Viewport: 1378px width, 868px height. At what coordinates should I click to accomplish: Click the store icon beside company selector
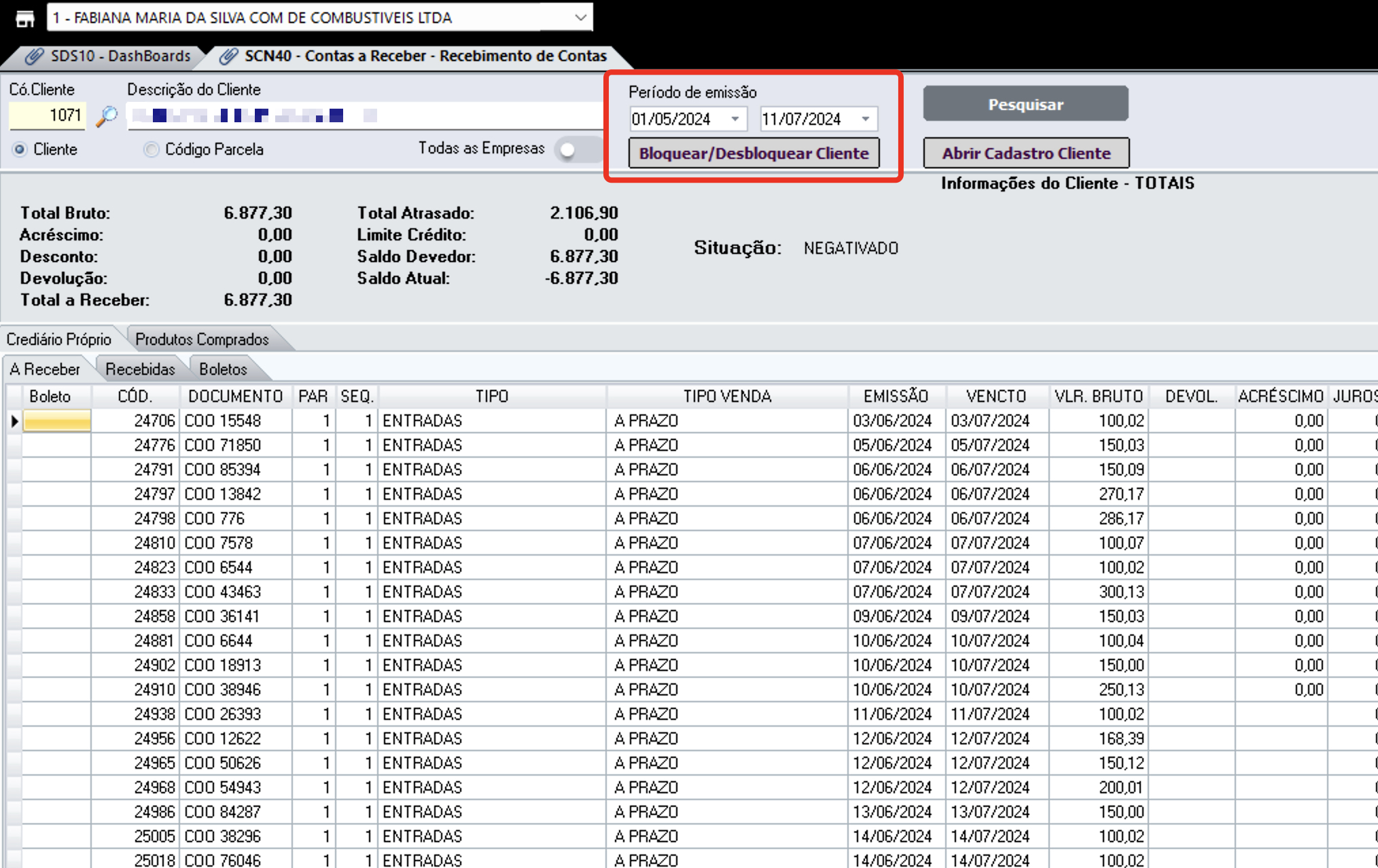[25, 18]
